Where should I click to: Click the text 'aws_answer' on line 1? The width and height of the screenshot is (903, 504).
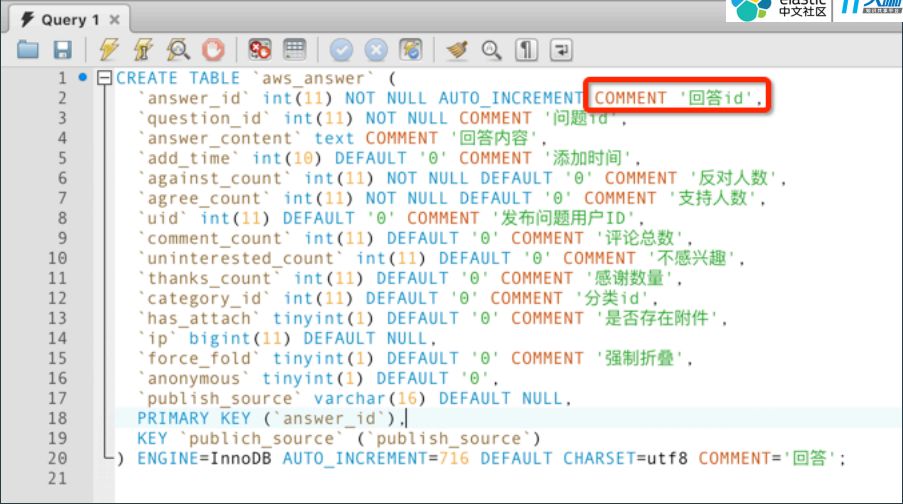coord(313,78)
